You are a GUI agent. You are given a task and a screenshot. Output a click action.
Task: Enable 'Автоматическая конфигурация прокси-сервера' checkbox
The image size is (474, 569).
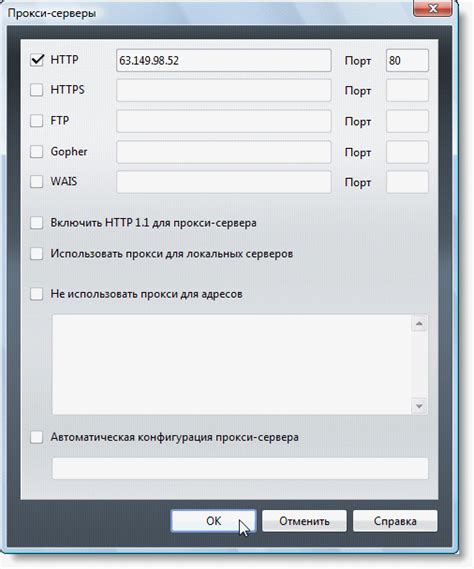(37, 437)
